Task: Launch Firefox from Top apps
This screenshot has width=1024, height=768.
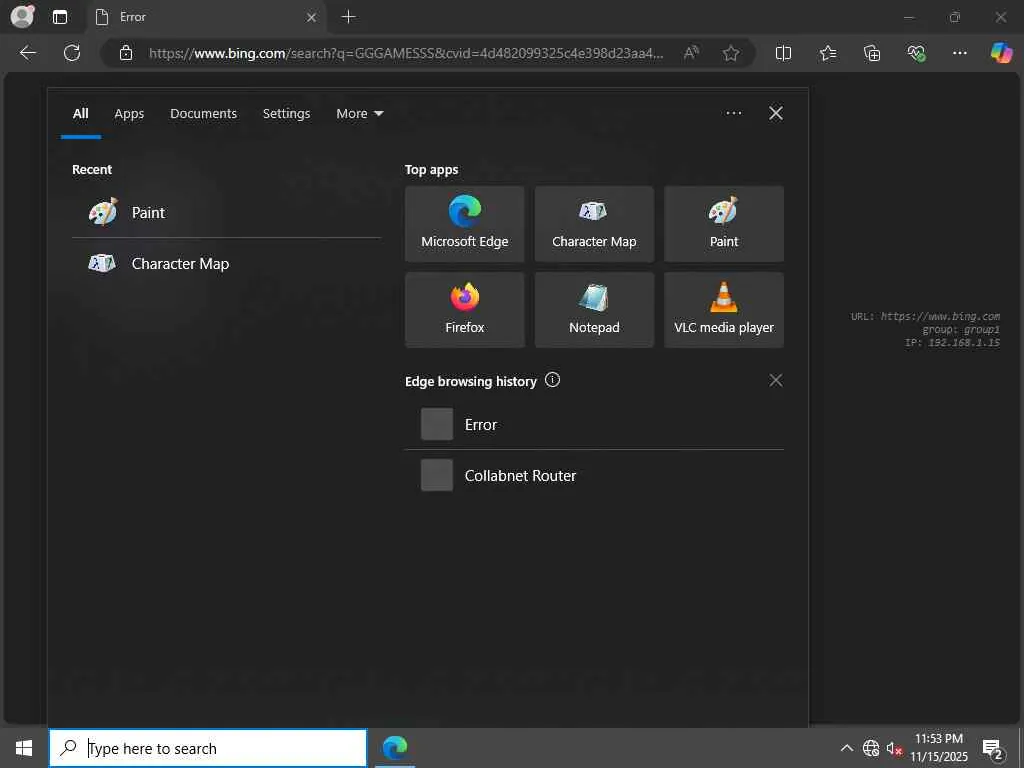Action: click(x=464, y=310)
